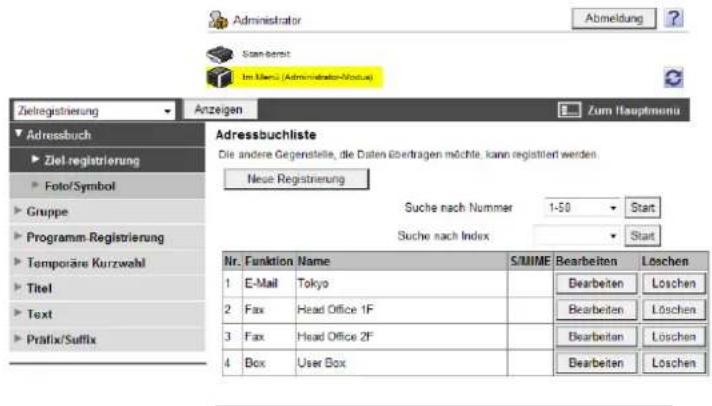
Task: Click the User Box name cell
Action: pos(401,363)
